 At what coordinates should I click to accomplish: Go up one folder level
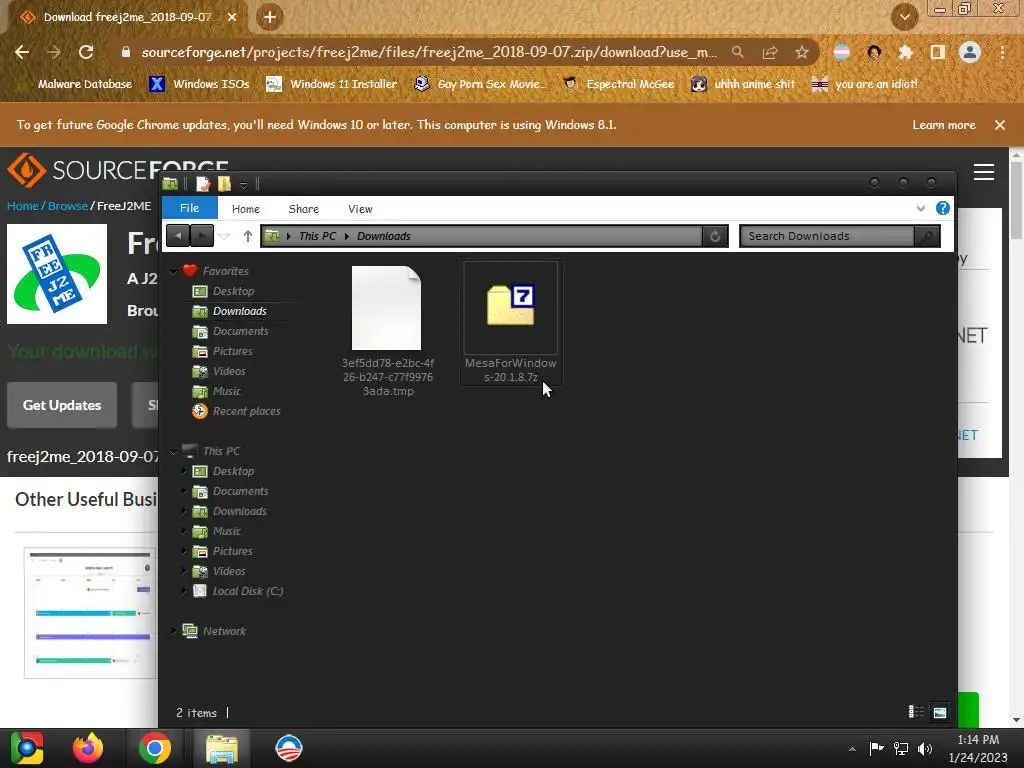point(248,236)
